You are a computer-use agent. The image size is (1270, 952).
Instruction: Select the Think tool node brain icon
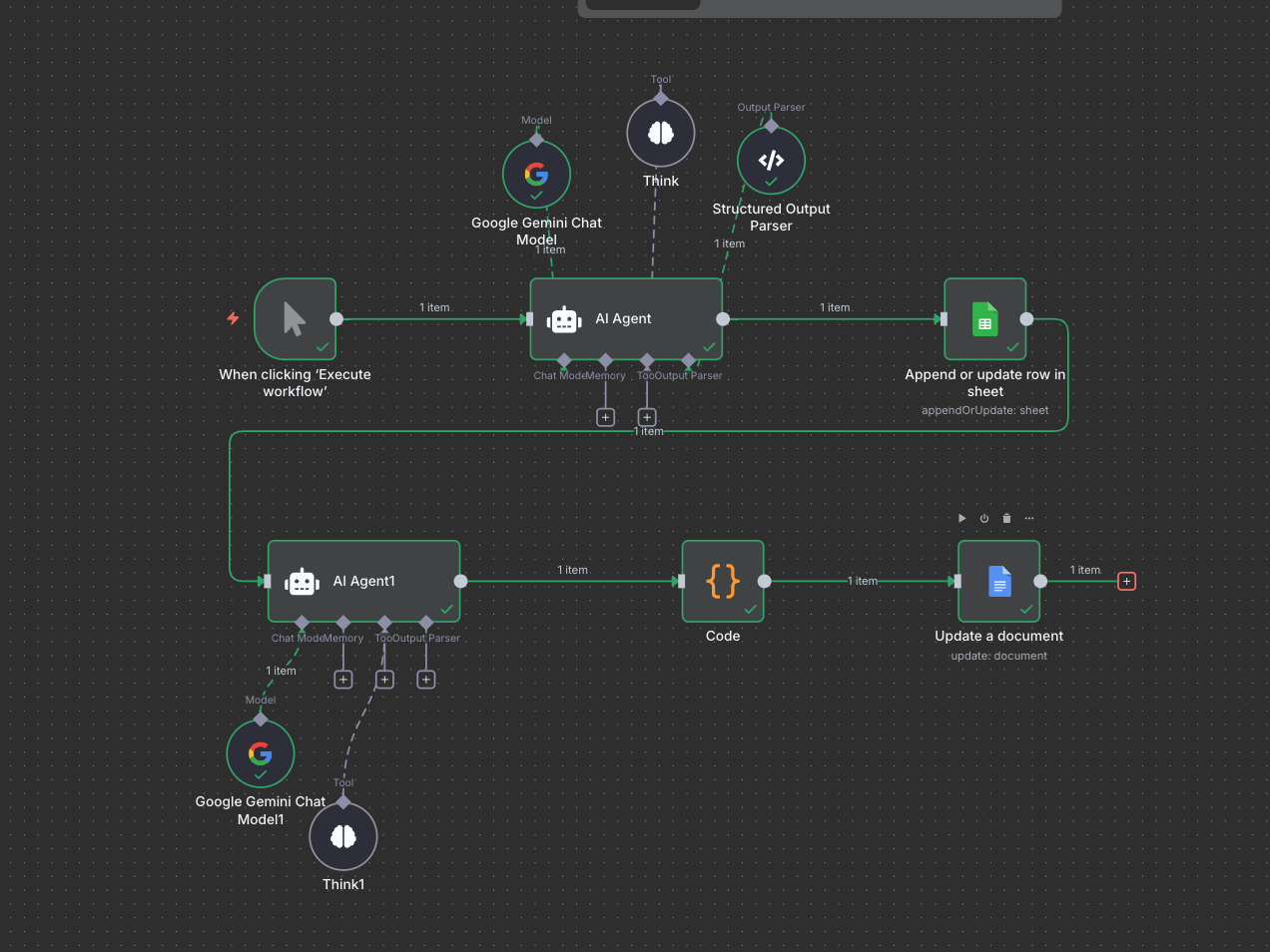(x=660, y=132)
